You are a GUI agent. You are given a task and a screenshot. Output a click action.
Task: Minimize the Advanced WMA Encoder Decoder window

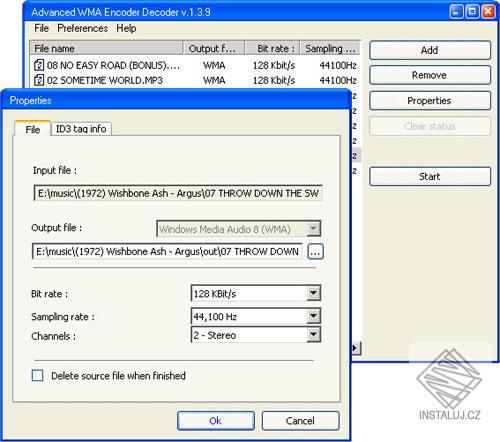click(456, 11)
